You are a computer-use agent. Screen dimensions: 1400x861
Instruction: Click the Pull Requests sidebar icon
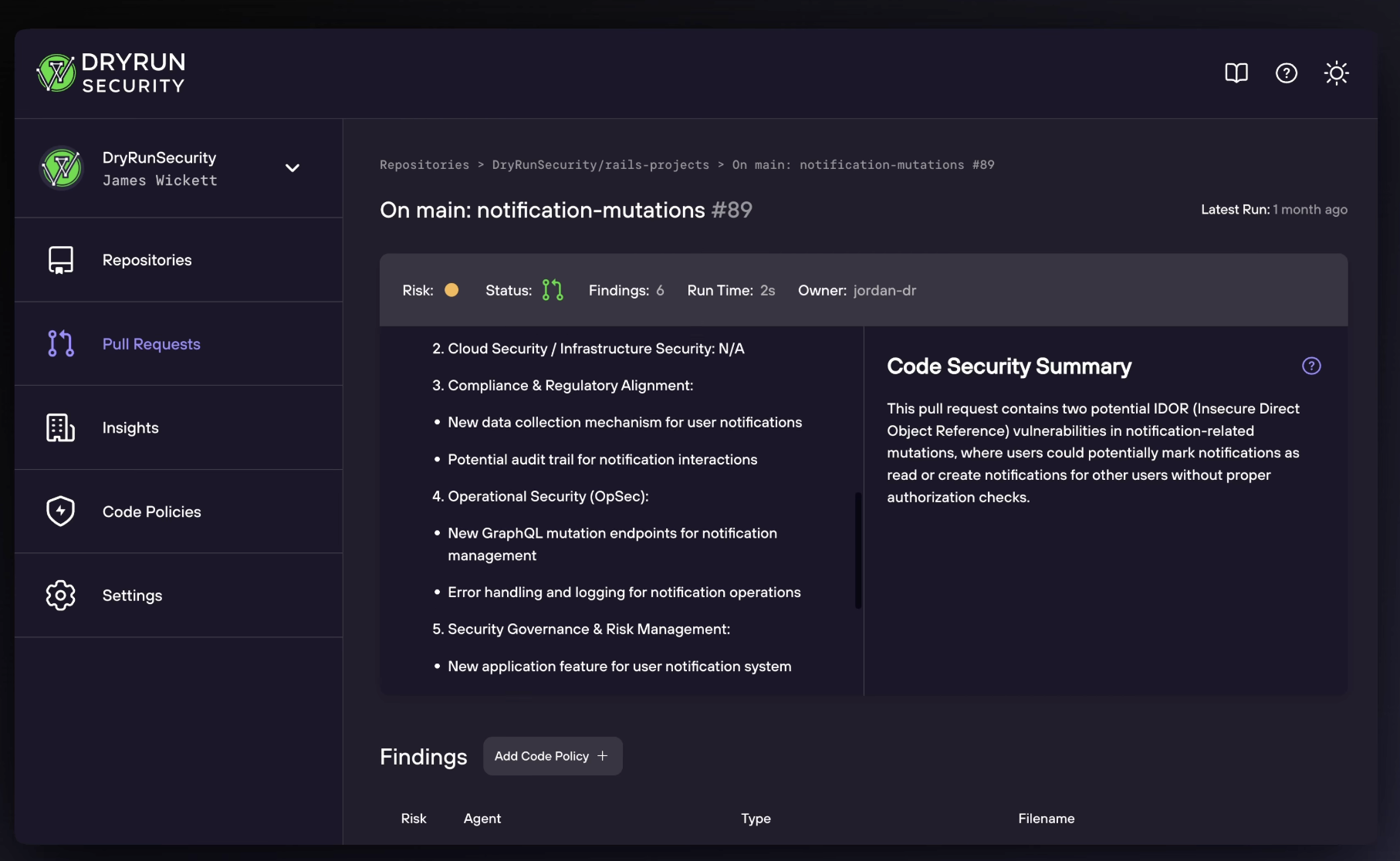click(x=61, y=343)
